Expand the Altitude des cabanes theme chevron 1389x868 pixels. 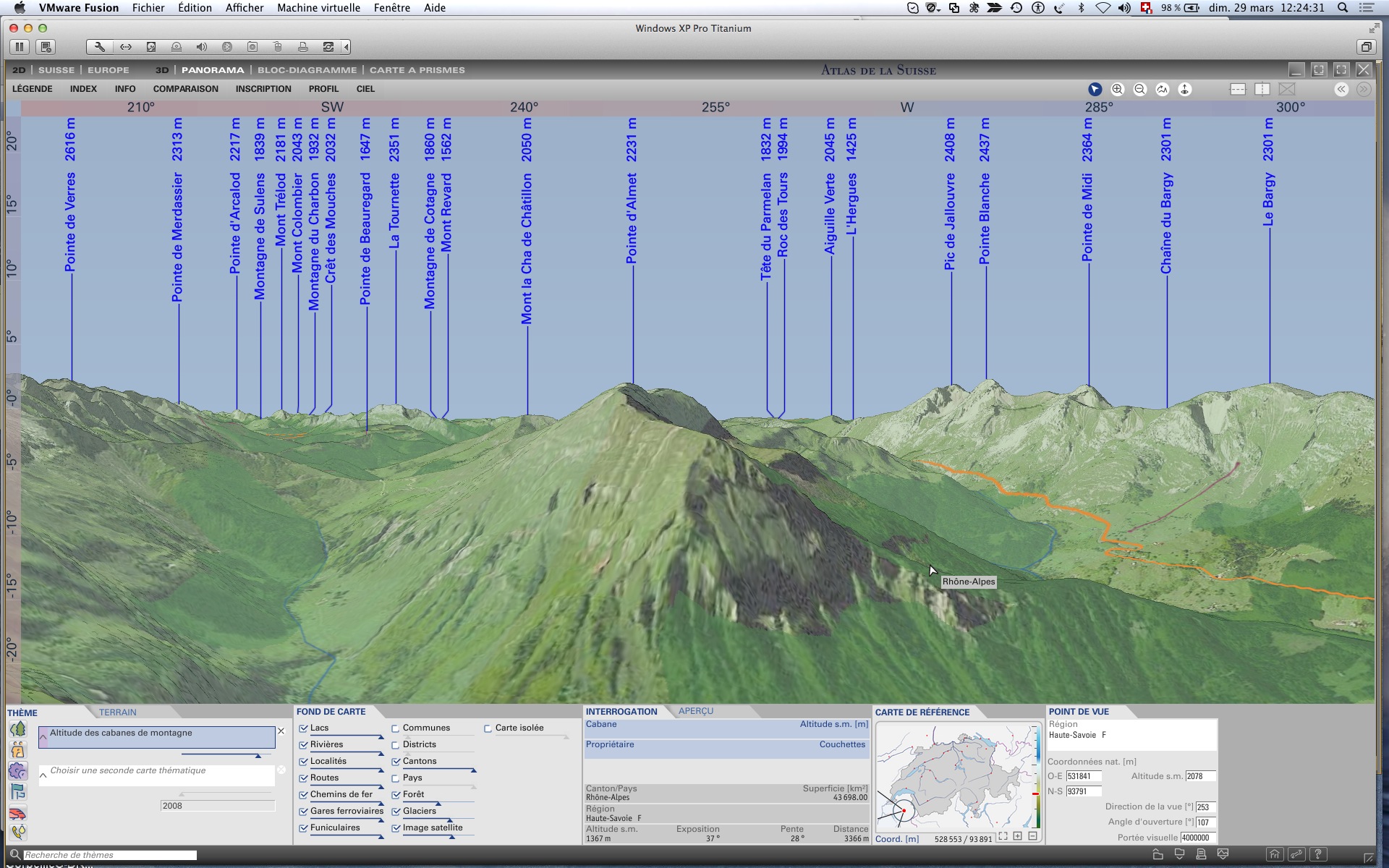click(x=43, y=737)
